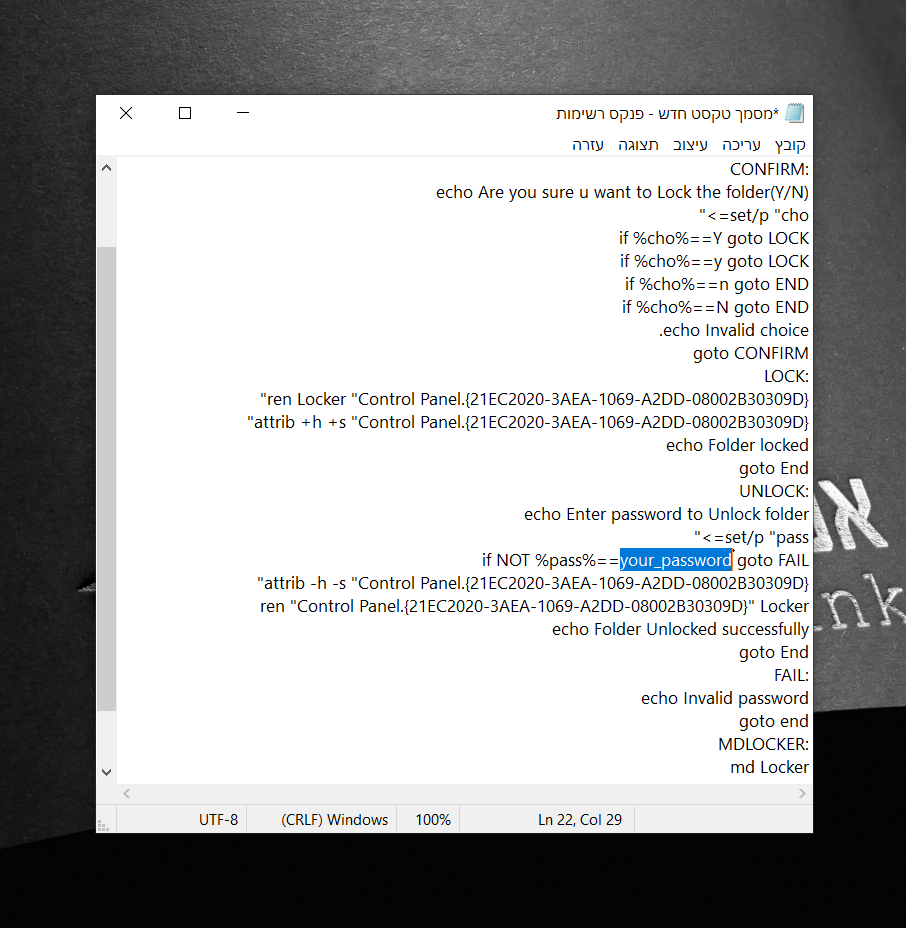Close the Notepad window

coord(126,113)
